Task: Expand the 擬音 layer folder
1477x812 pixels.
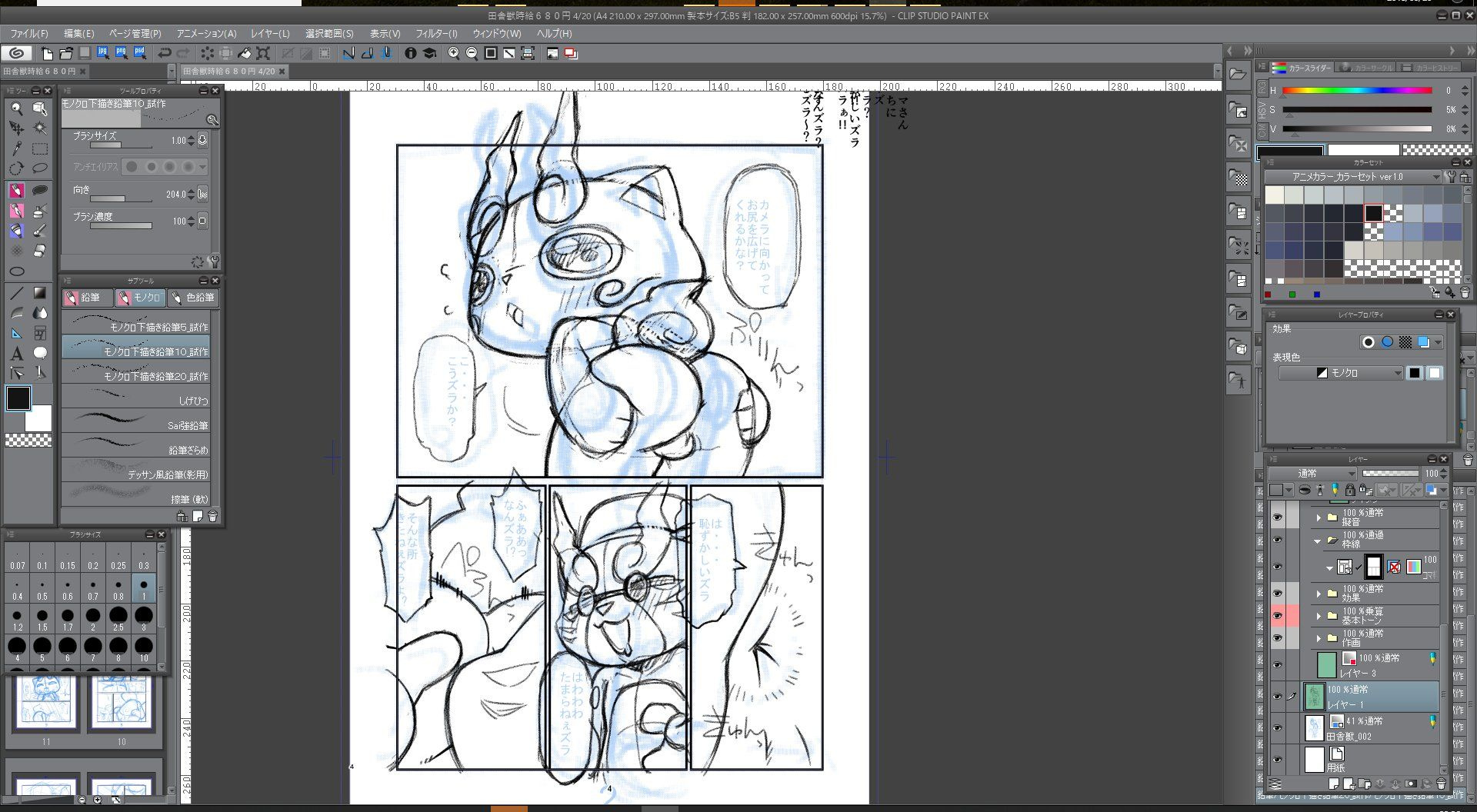Action: coord(1319,517)
